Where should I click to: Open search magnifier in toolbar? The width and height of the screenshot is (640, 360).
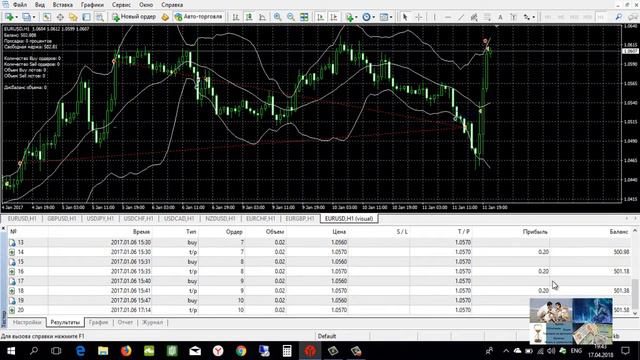click(619, 17)
